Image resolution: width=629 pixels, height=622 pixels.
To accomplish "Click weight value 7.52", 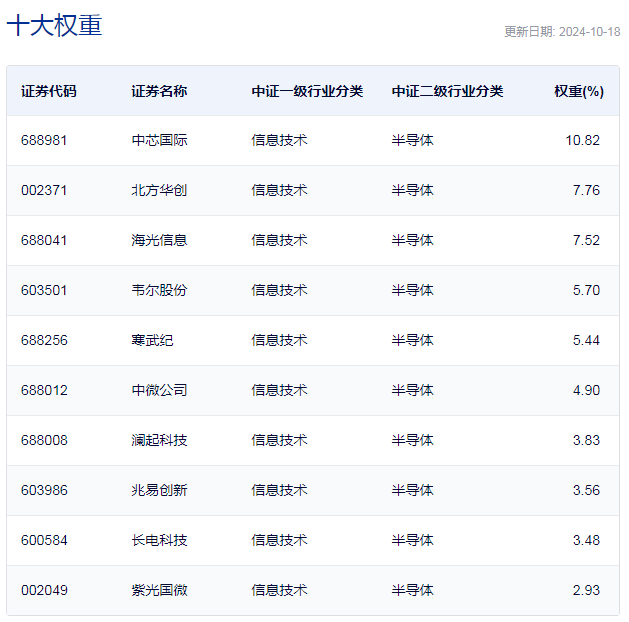I will 586,240.
